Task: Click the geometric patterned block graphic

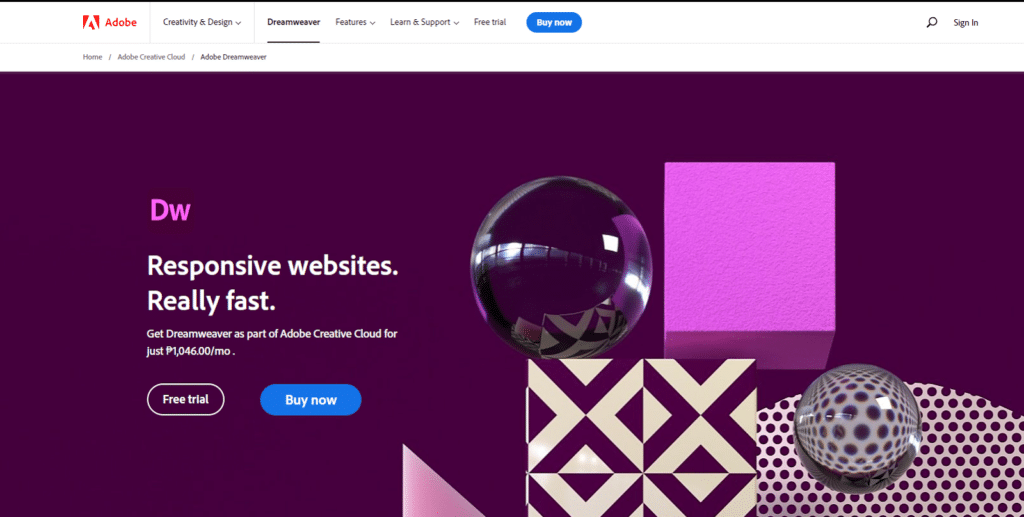Action: 642,437
